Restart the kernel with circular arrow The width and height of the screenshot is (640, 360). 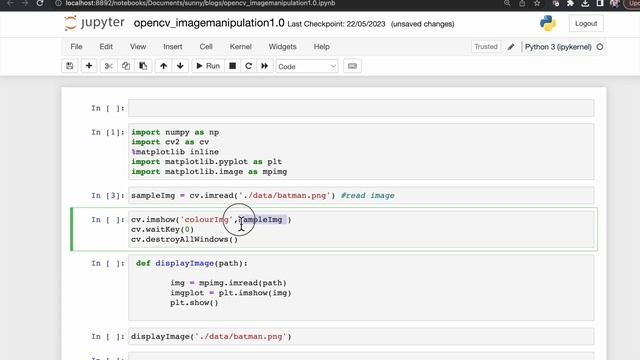pyautogui.click(x=249, y=66)
